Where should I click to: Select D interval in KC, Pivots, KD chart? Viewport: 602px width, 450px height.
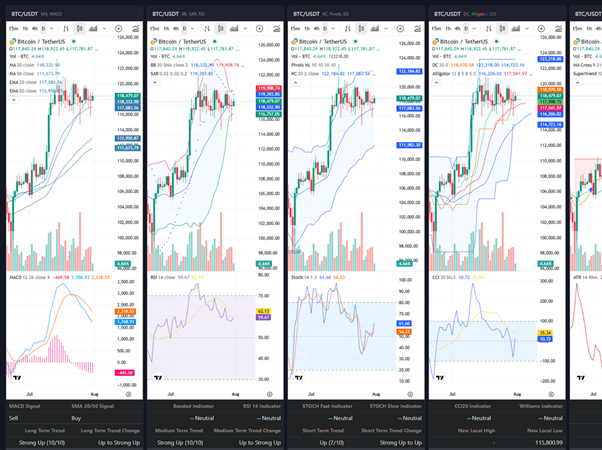325,28
